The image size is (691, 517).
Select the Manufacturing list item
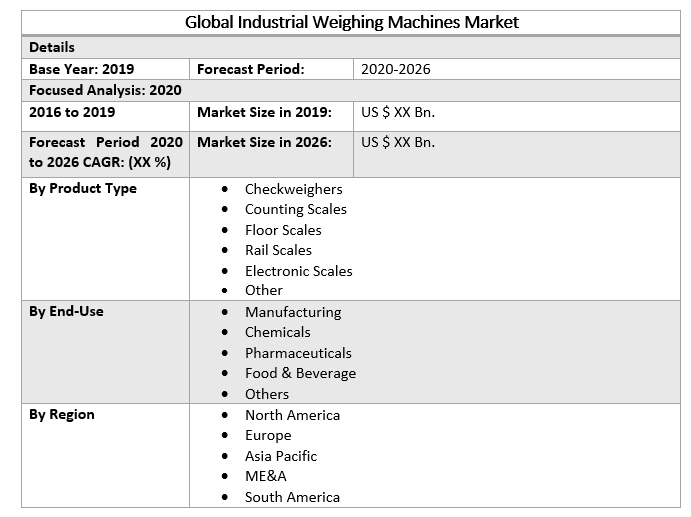tap(293, 312)
